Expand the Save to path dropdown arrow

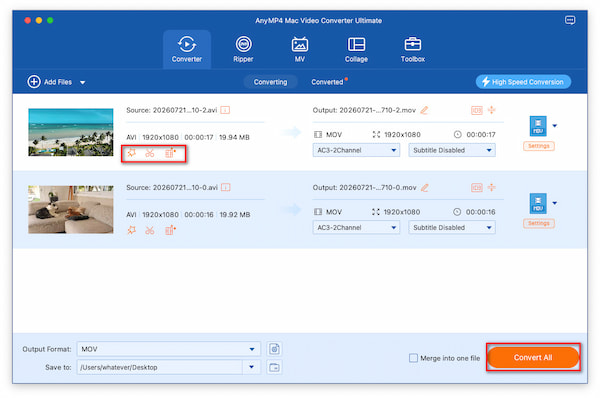(x=251, y=367)
